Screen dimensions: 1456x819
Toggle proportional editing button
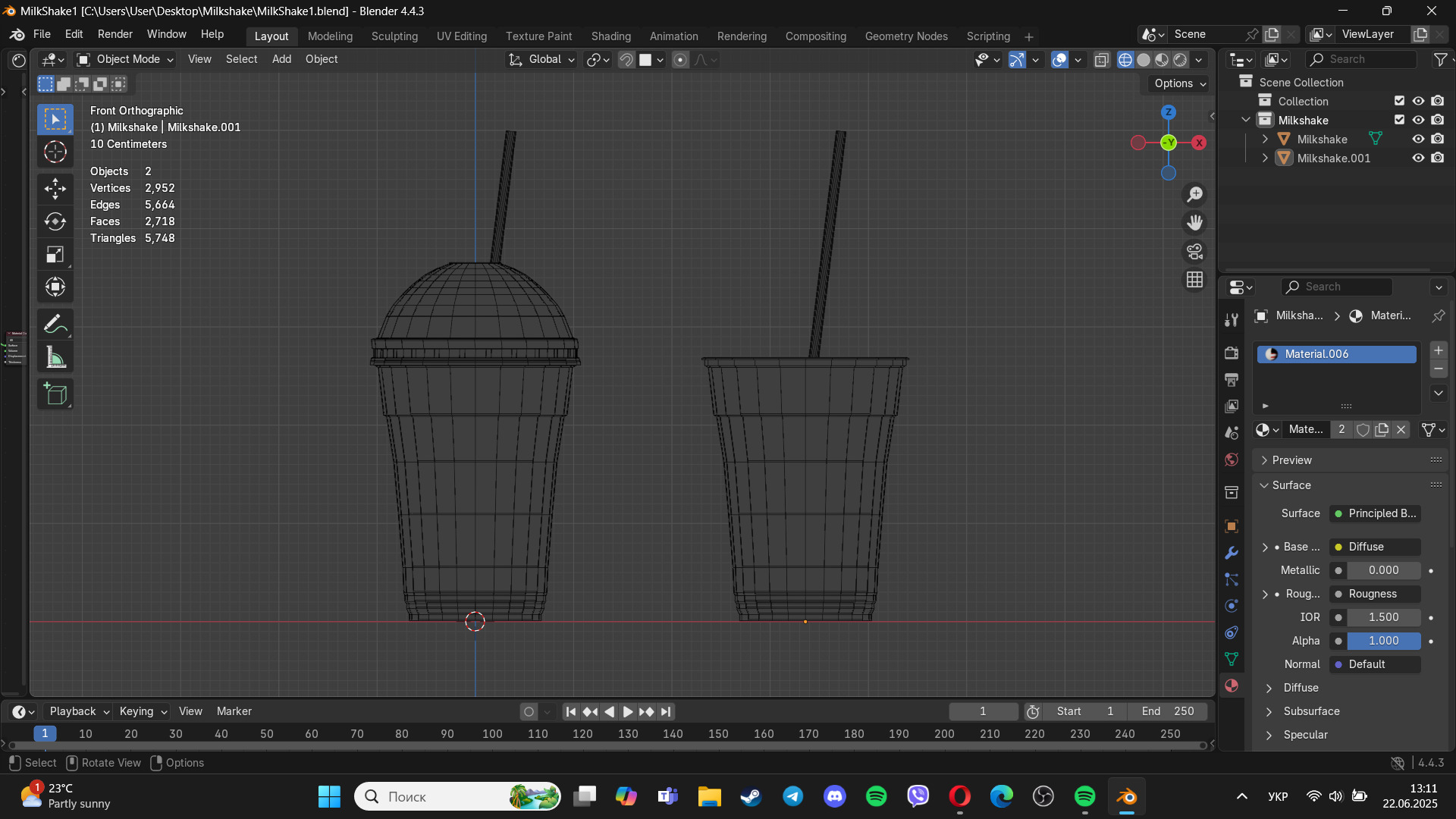point(680,60)
